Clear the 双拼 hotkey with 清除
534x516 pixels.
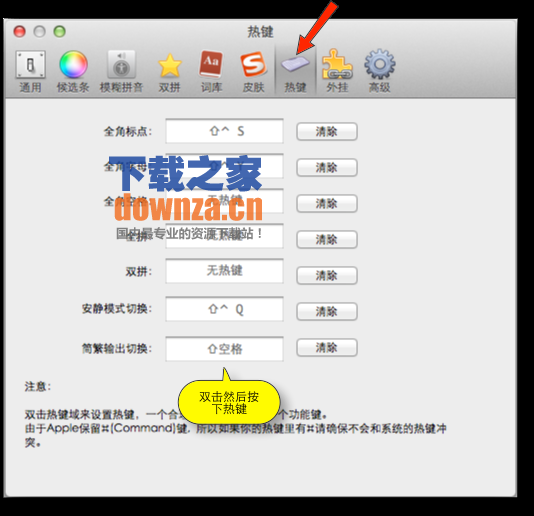coord(327,276)
